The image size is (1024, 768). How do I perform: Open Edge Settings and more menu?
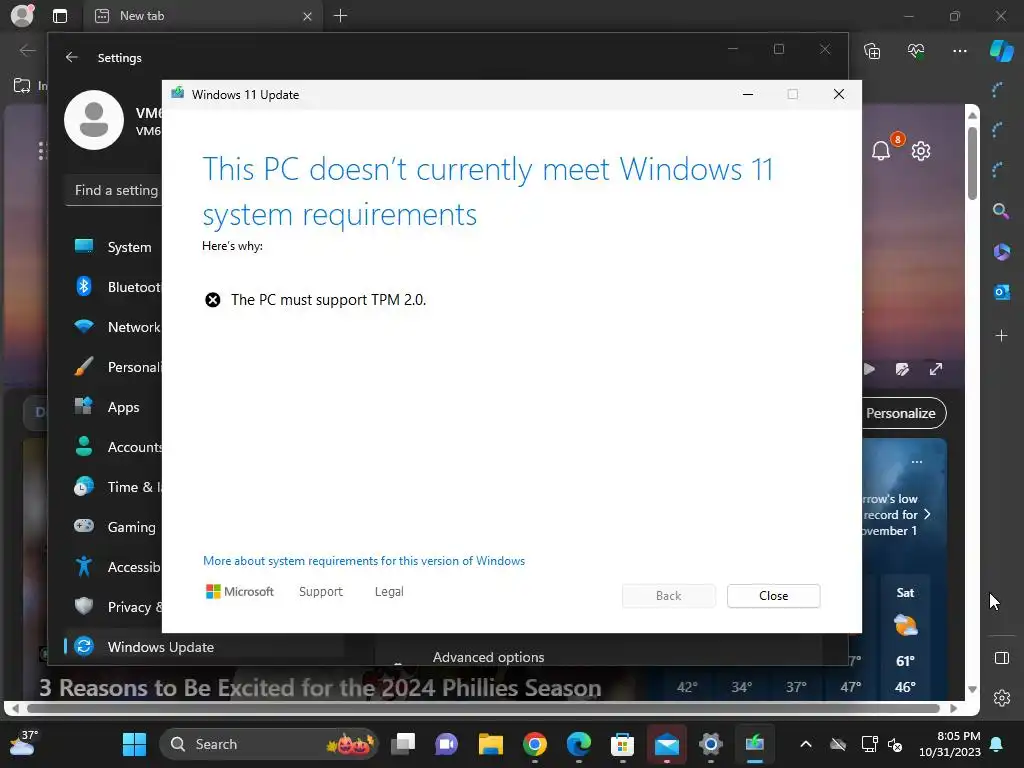(x=959, y=51)
